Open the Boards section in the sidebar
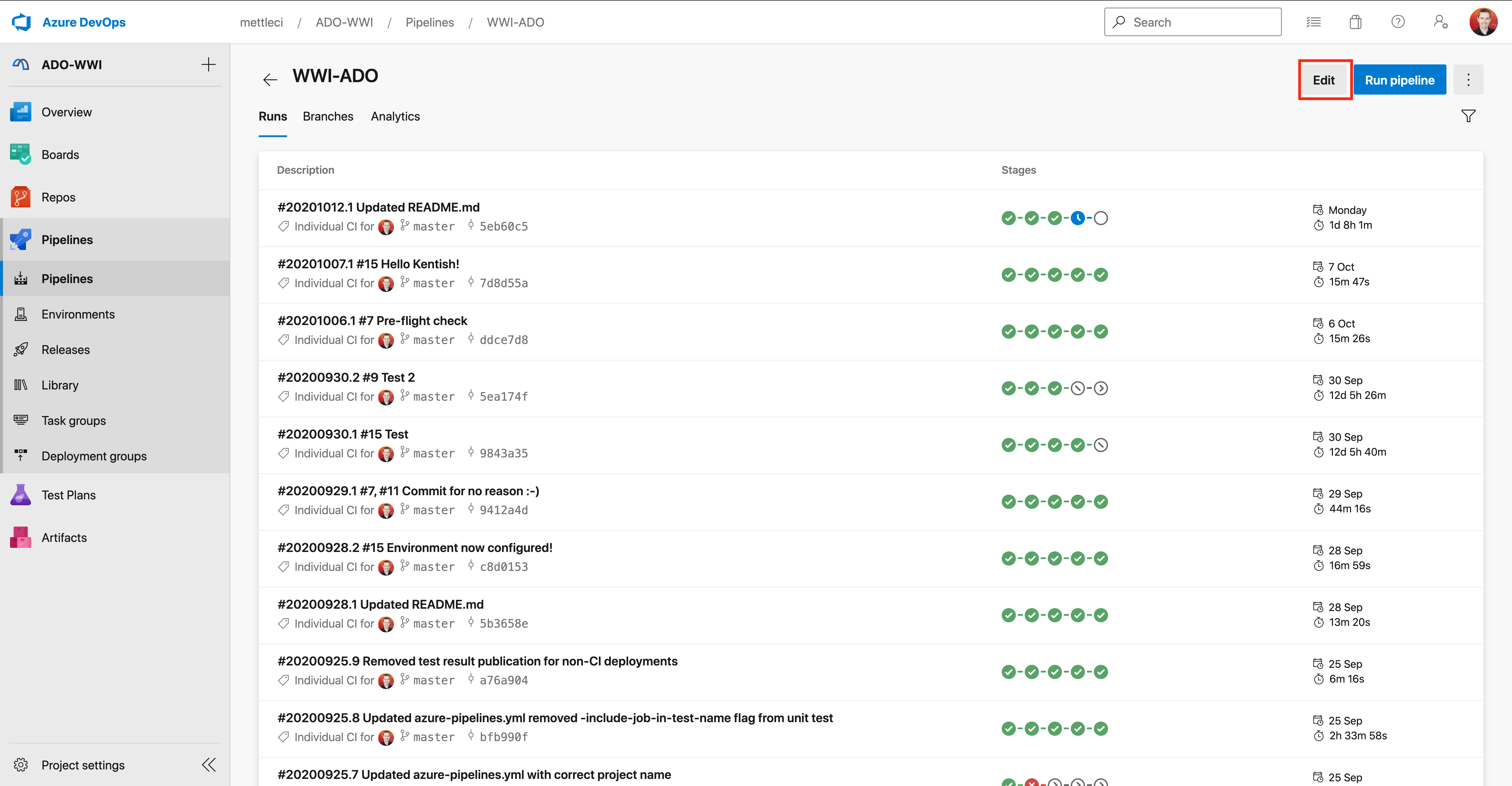This screenshot has width=1512, height=786. coord(60,154)
